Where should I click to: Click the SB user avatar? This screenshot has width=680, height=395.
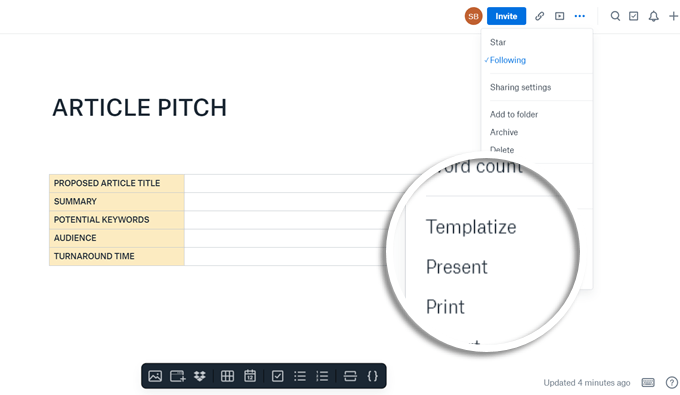(x=473, y=16)
